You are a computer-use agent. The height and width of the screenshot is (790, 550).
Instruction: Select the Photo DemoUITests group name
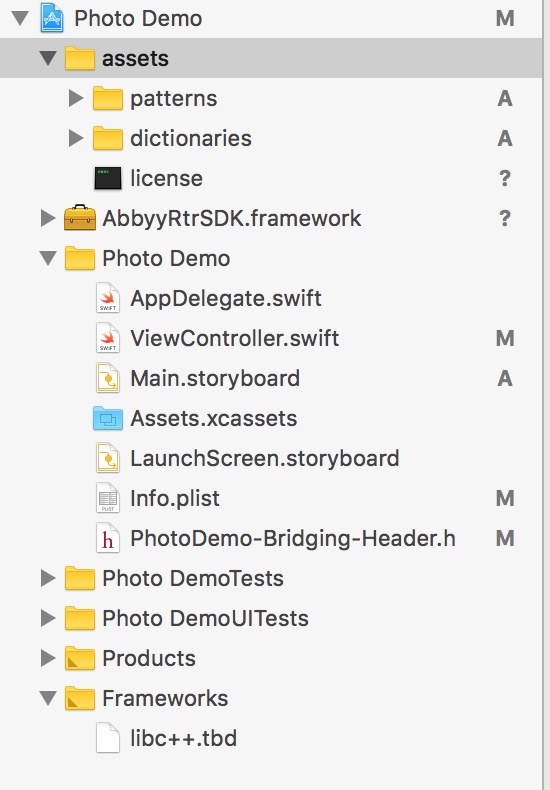coord(205,618)
